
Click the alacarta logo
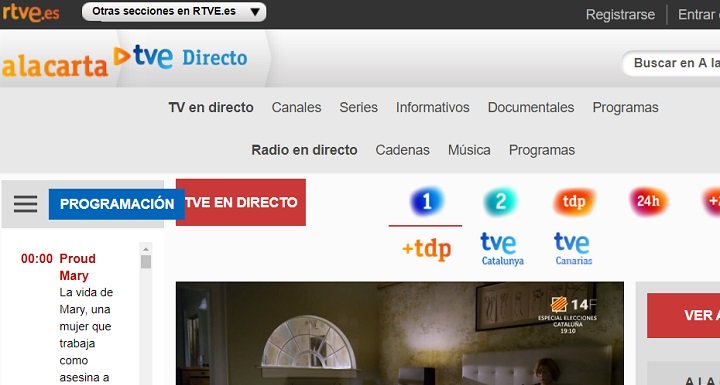(x=55, y=67)
